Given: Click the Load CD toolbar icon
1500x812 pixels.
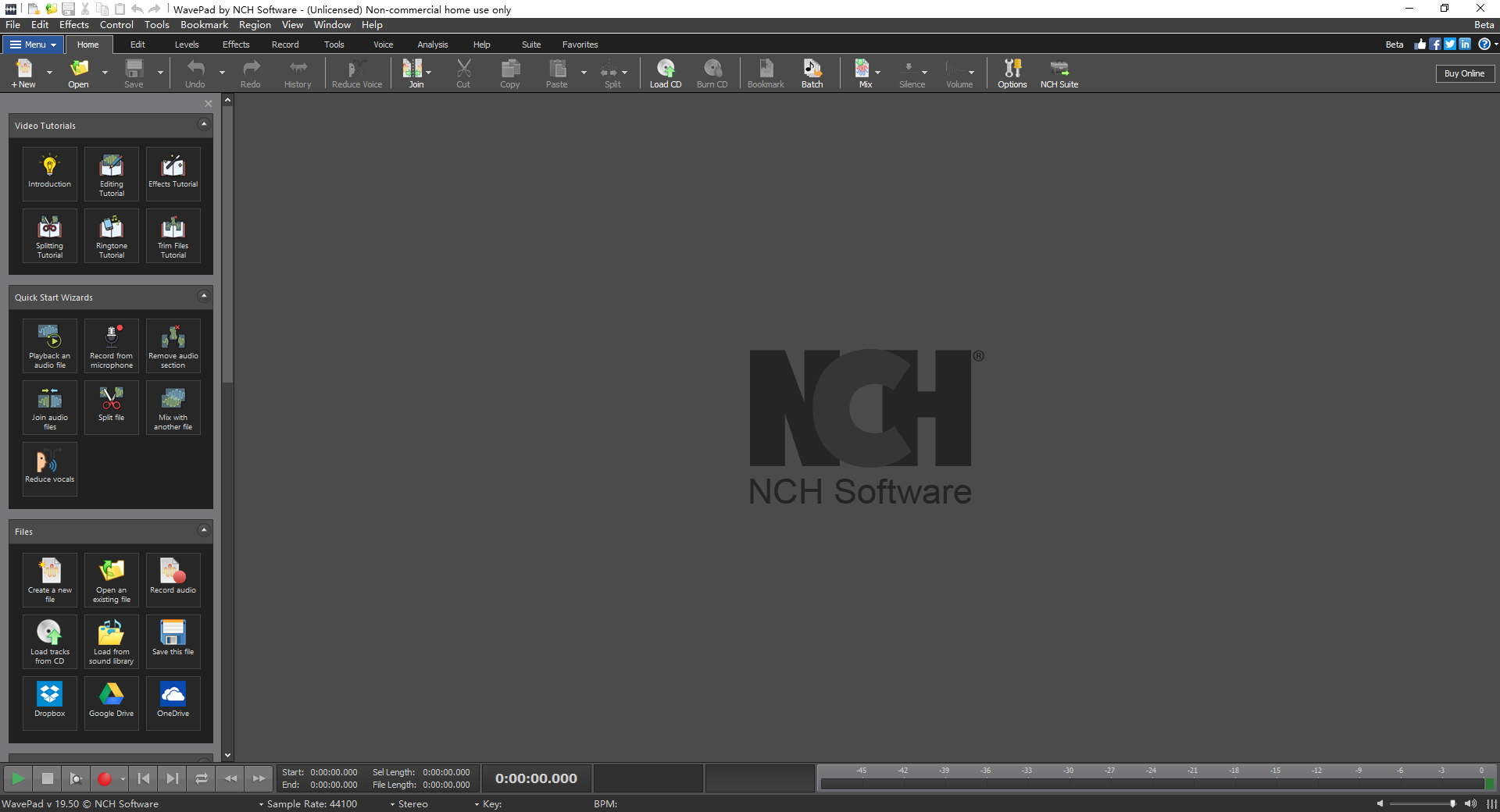Looking at the screenshot, I should [665, 73].
